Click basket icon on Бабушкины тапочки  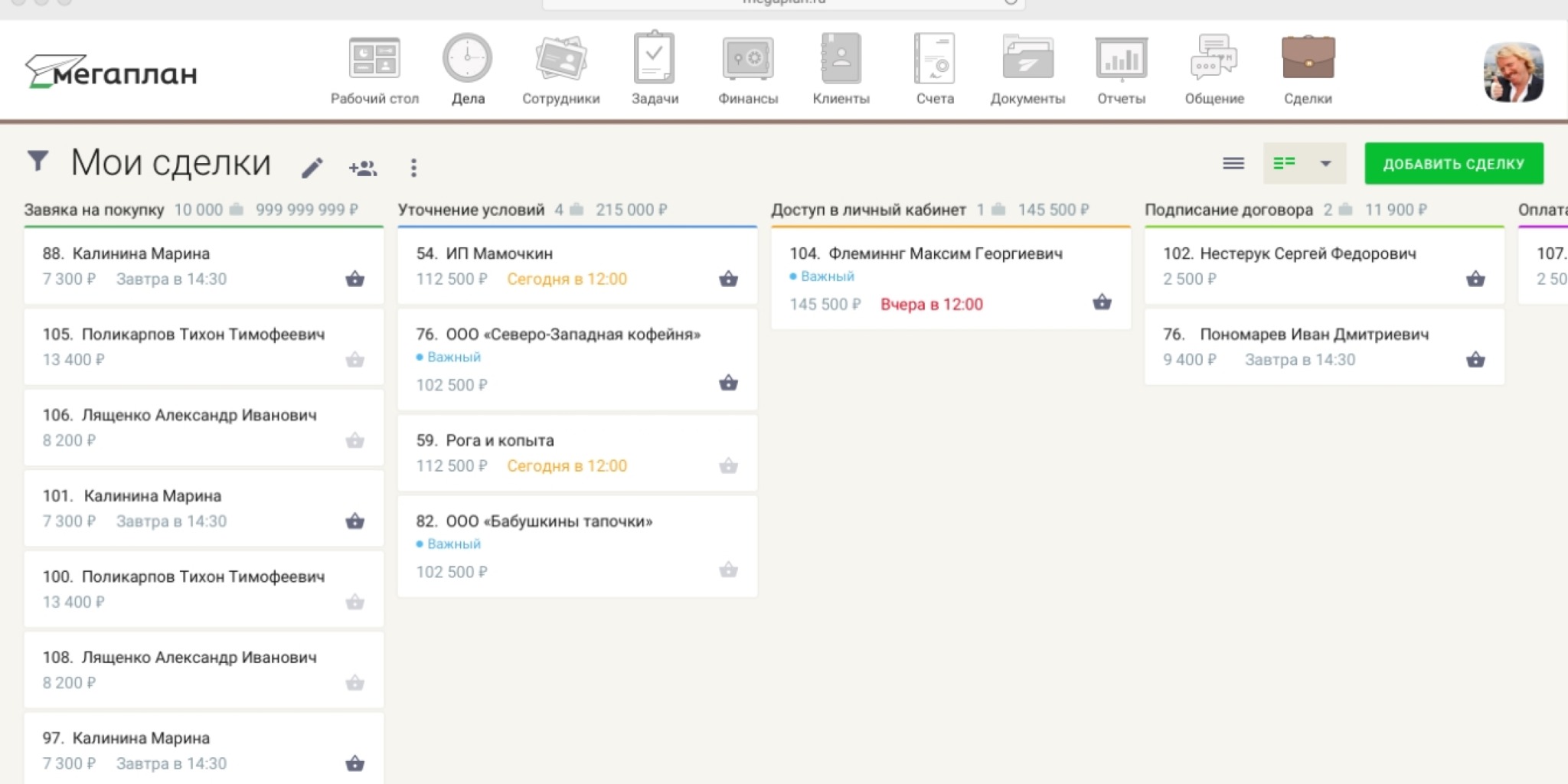click(x=728, y=570)
